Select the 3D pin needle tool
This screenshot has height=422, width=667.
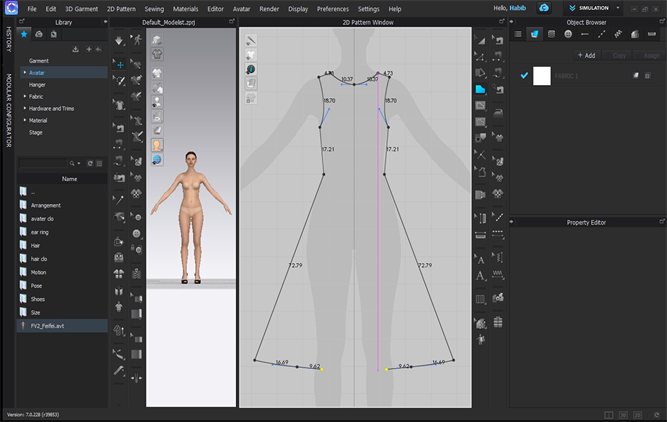[119, 199]
